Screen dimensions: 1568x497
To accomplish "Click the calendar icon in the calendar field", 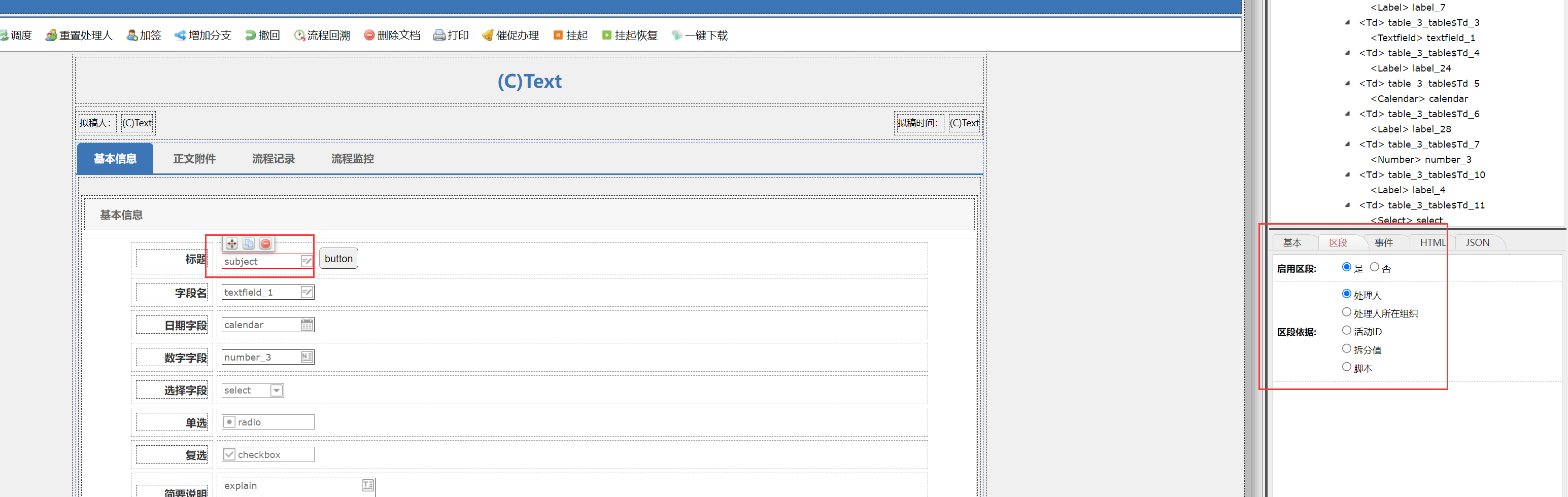I will pyautogui.click(x=307, y=325).
